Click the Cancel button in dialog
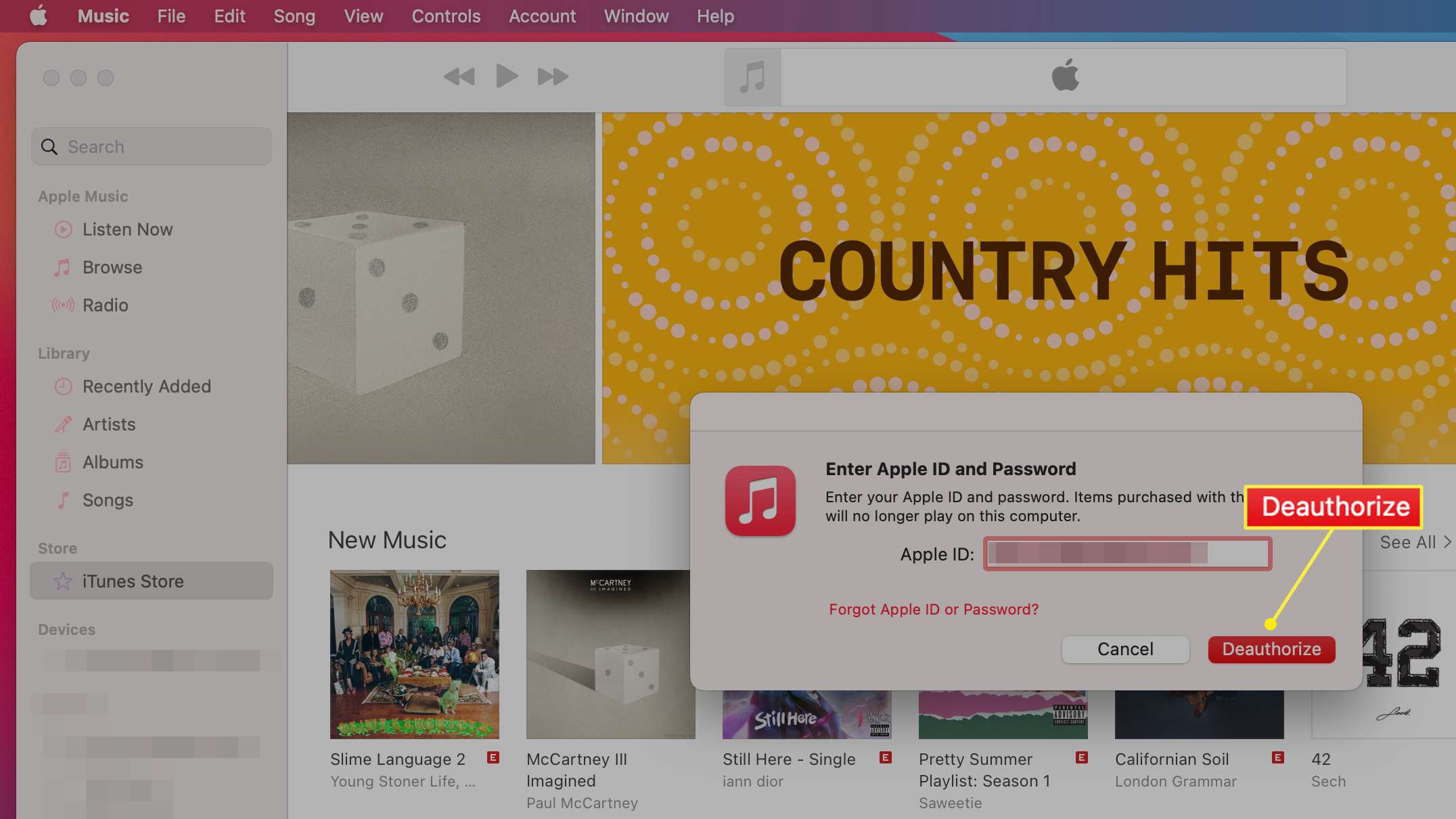 [x=1125, y=649]
